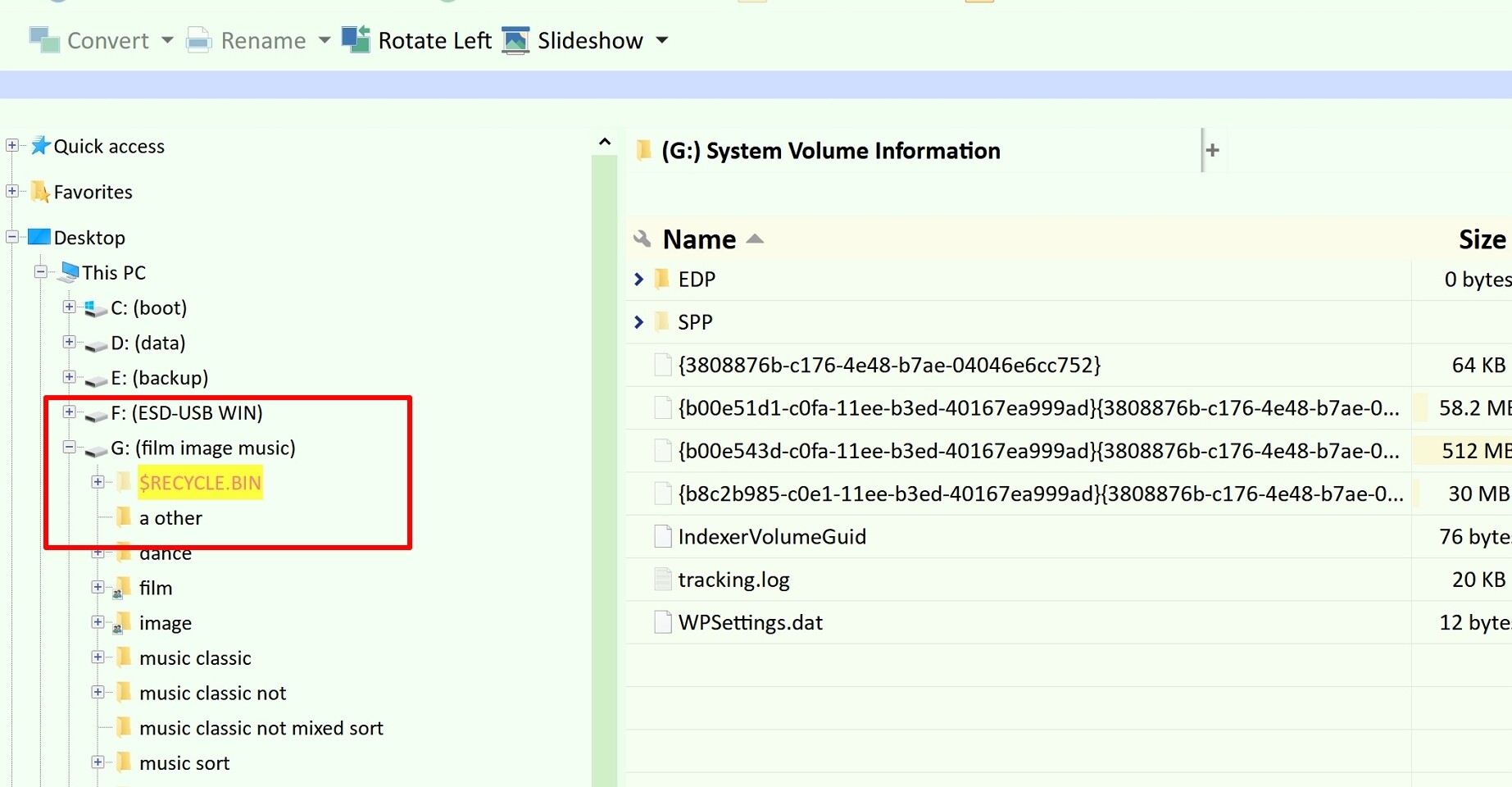Click the IndexerVolumeGuid file icon
This screenshot has width=1512, height=787.
[663, 536]
